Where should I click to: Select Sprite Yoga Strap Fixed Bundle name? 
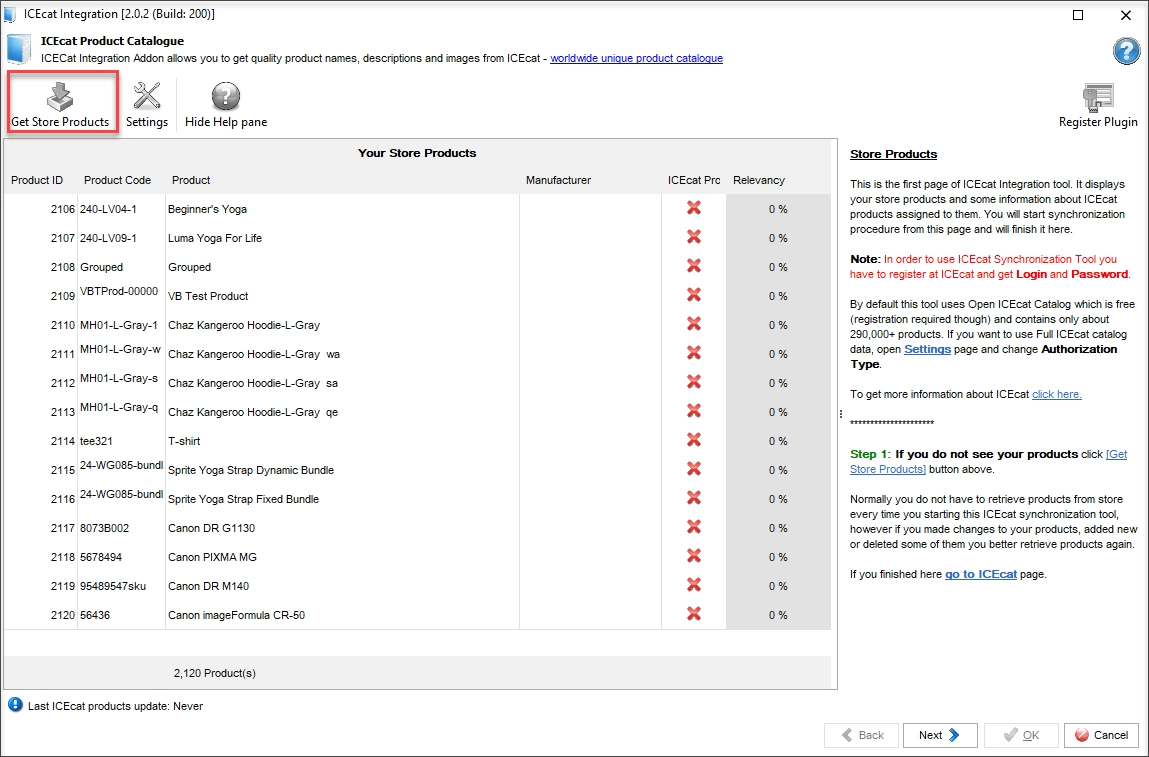243,499
